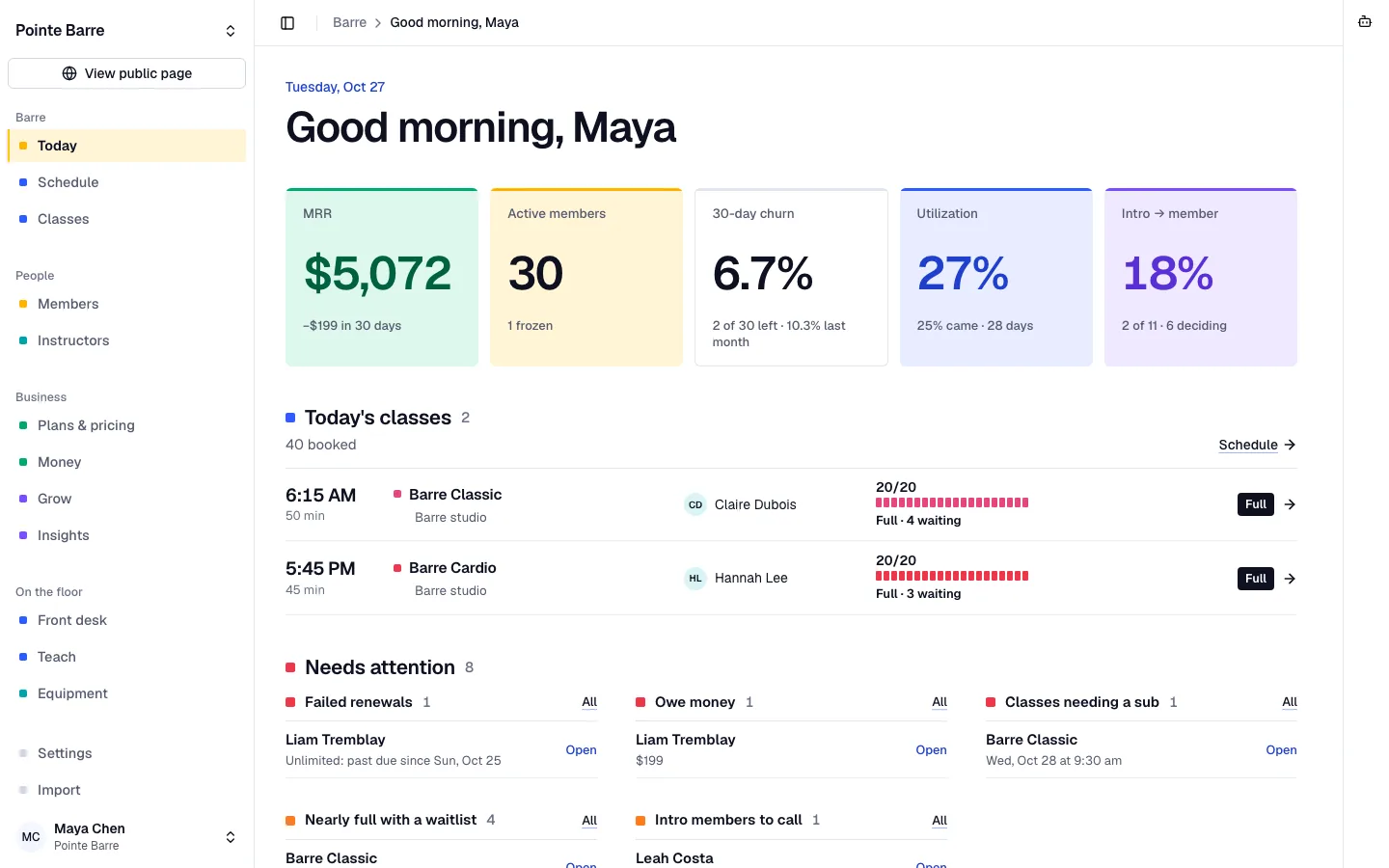
Task: Open the Active members stat card
Action: pyautogui.click(x=586, y=277)
